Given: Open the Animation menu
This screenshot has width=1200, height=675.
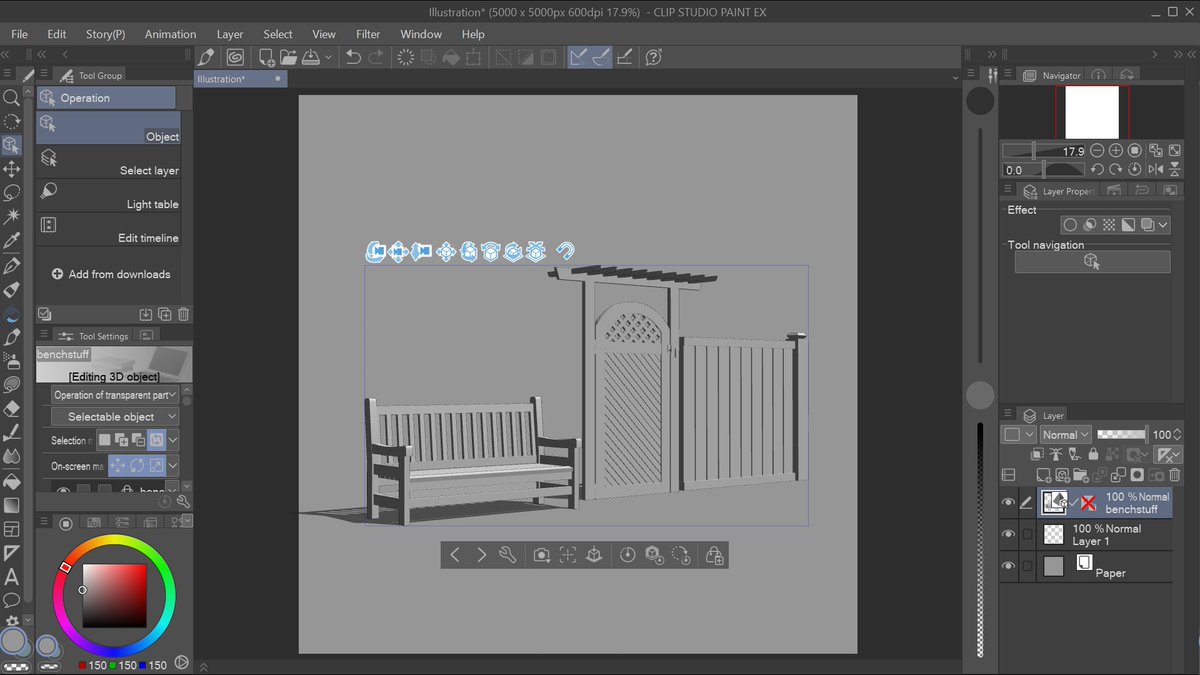Looking at the screenshot, I should (170, 34).
